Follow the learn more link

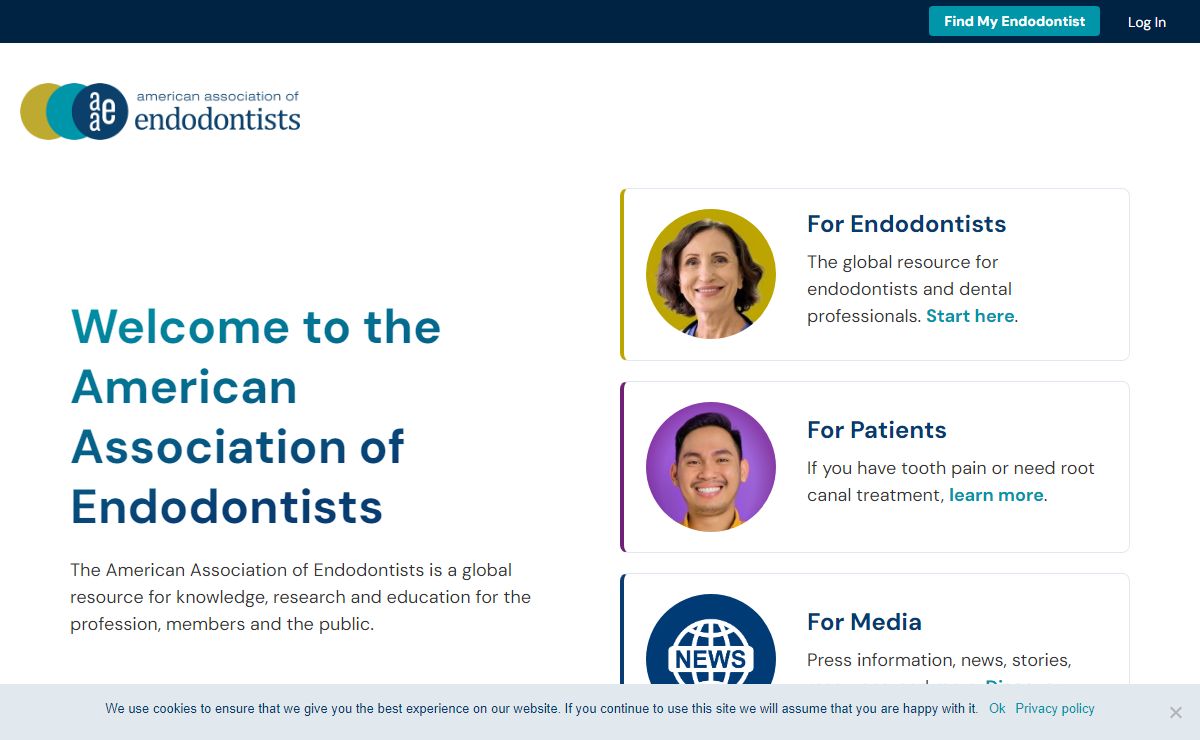(x=996, y=495)
